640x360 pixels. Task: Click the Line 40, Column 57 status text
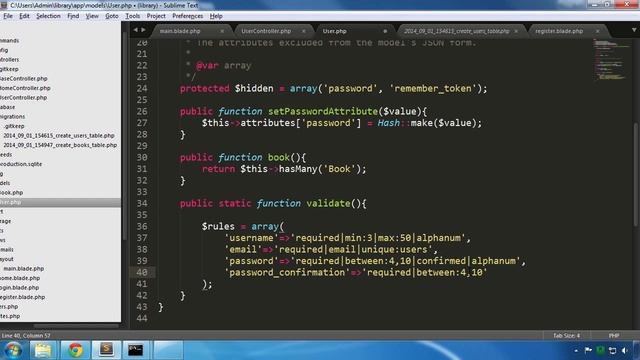coord(26,336)
